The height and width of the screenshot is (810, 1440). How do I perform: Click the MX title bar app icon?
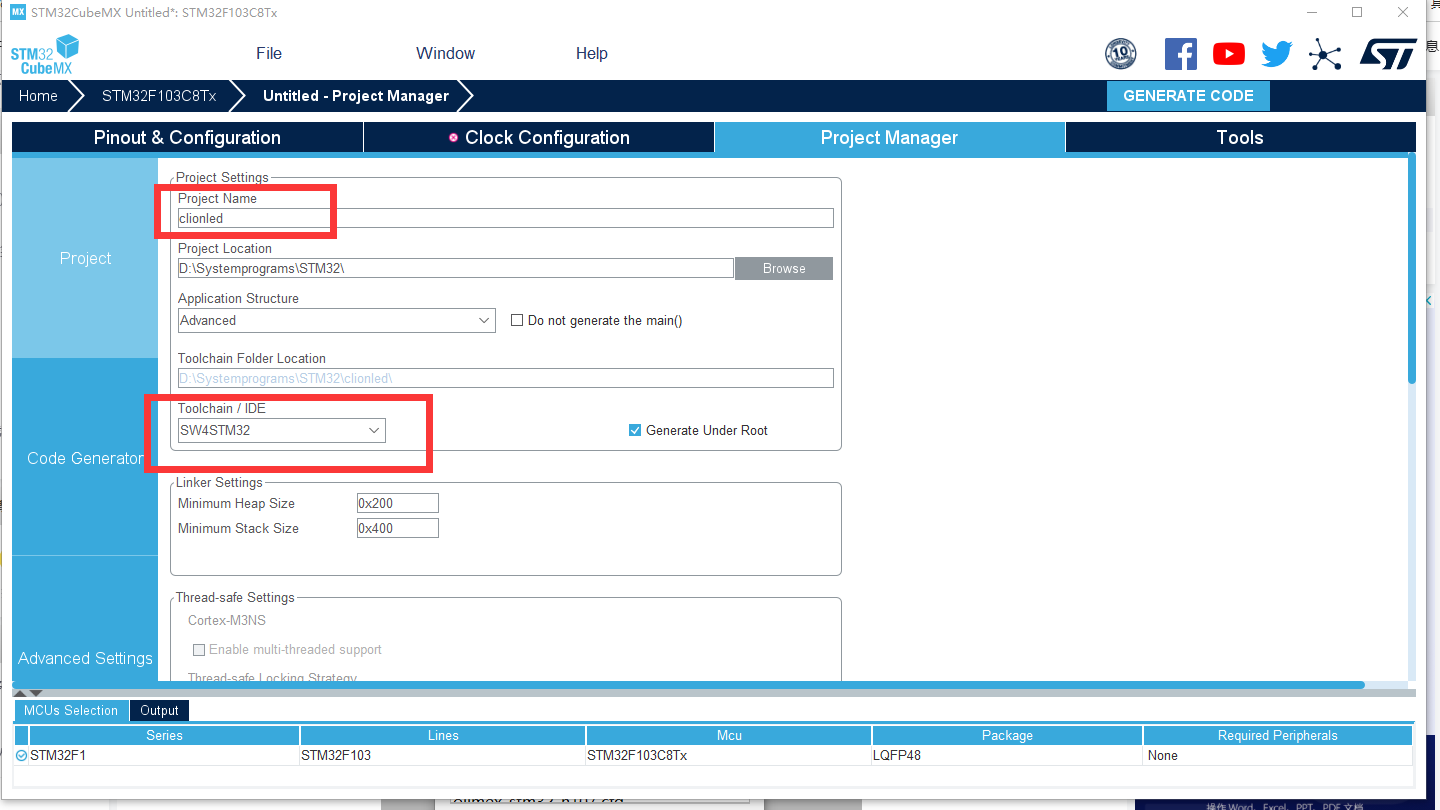click(x=18, y=12)
